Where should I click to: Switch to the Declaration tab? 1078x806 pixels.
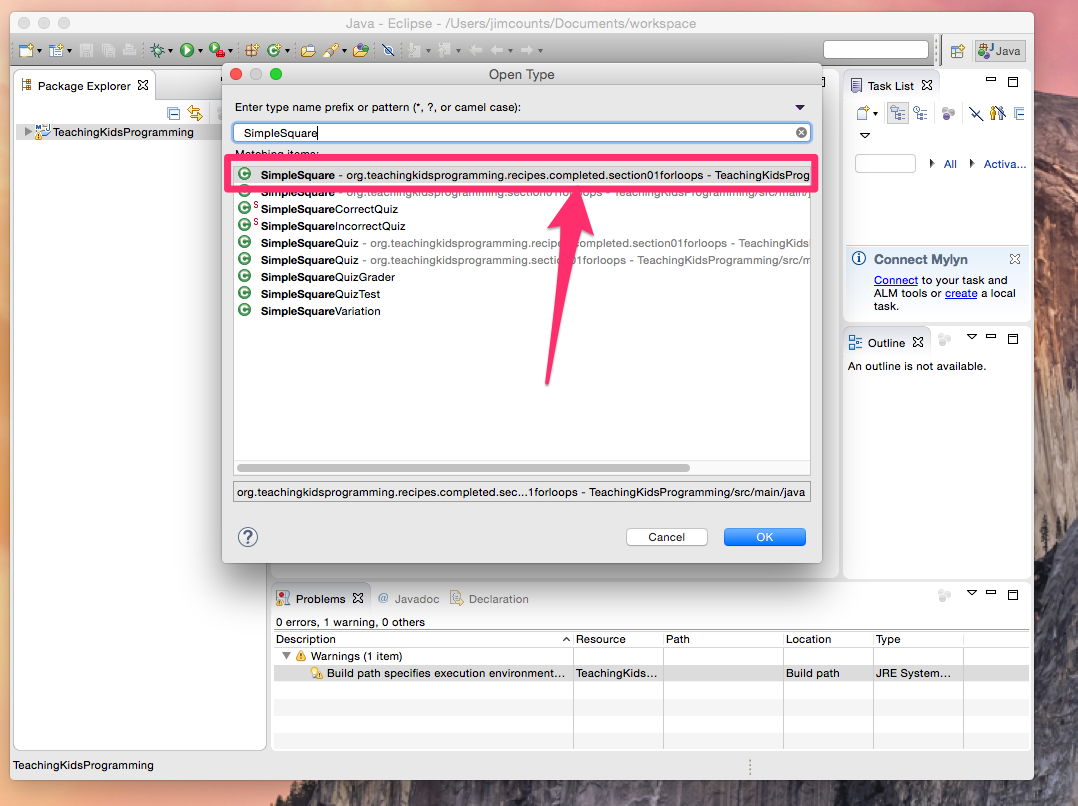[x=489, y=599]
